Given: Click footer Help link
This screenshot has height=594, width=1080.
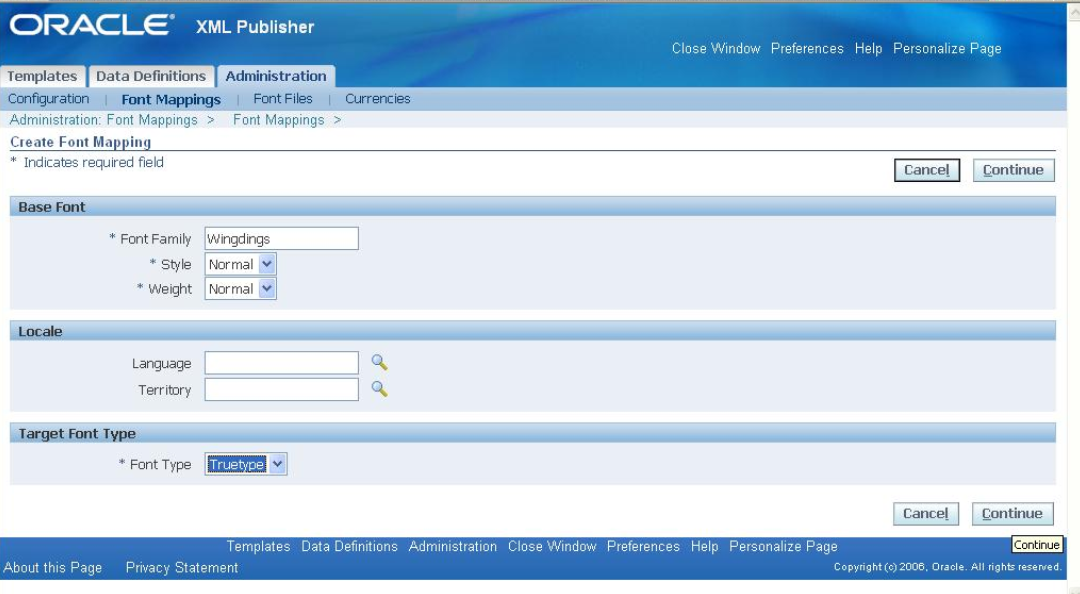Looking at the screenshot, I should click(x=705, y=546).
